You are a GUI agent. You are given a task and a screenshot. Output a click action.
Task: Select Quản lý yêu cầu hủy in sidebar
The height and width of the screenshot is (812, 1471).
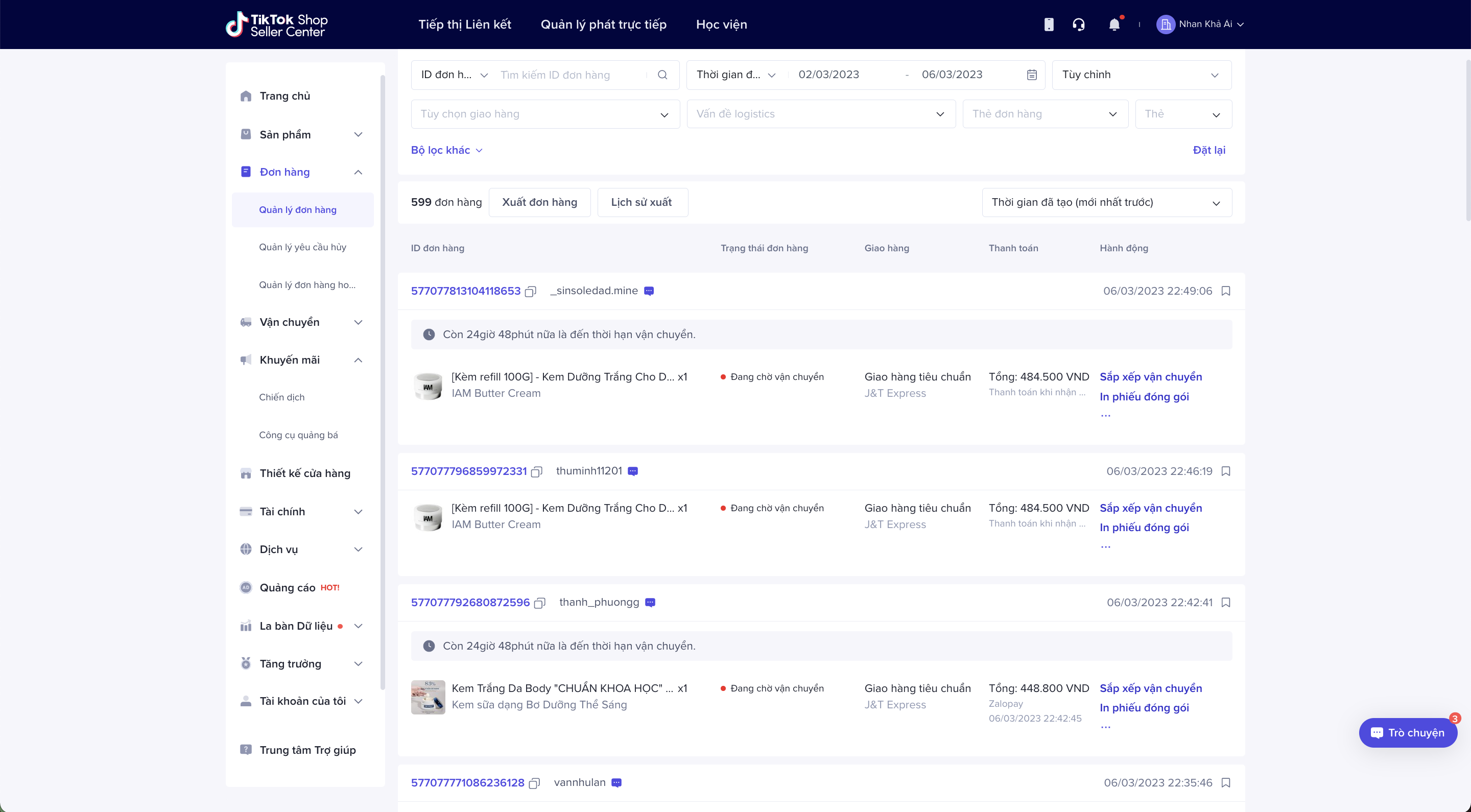[x=302, y=247]
